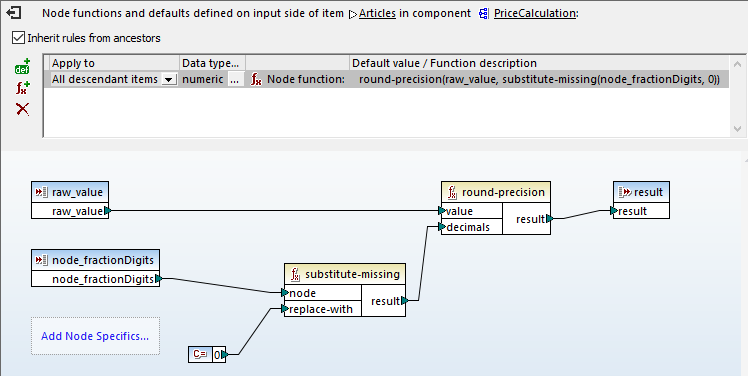Click the raw_value input parameter icon
748x376 pixels.
(42, 192)
